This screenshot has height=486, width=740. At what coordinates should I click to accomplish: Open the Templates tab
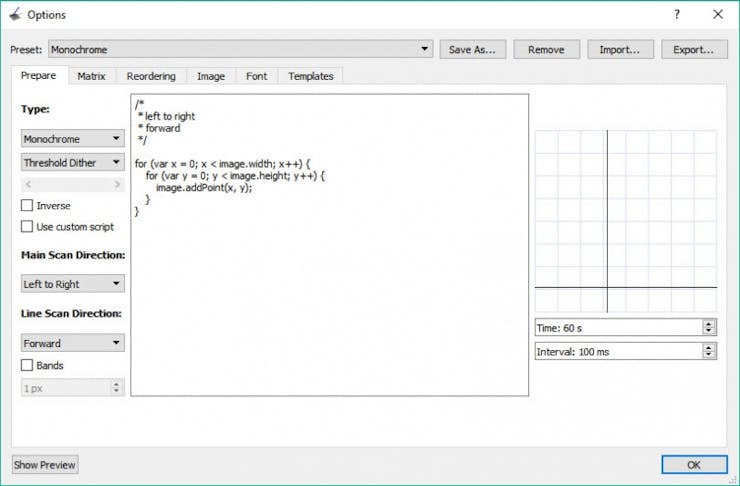coord(311,76)
